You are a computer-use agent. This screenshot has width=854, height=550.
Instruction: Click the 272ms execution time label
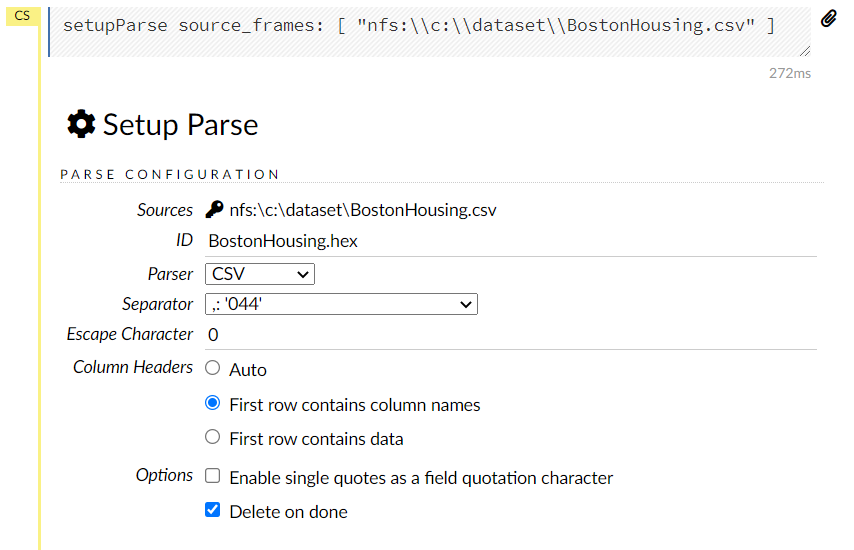coord(789,73)
